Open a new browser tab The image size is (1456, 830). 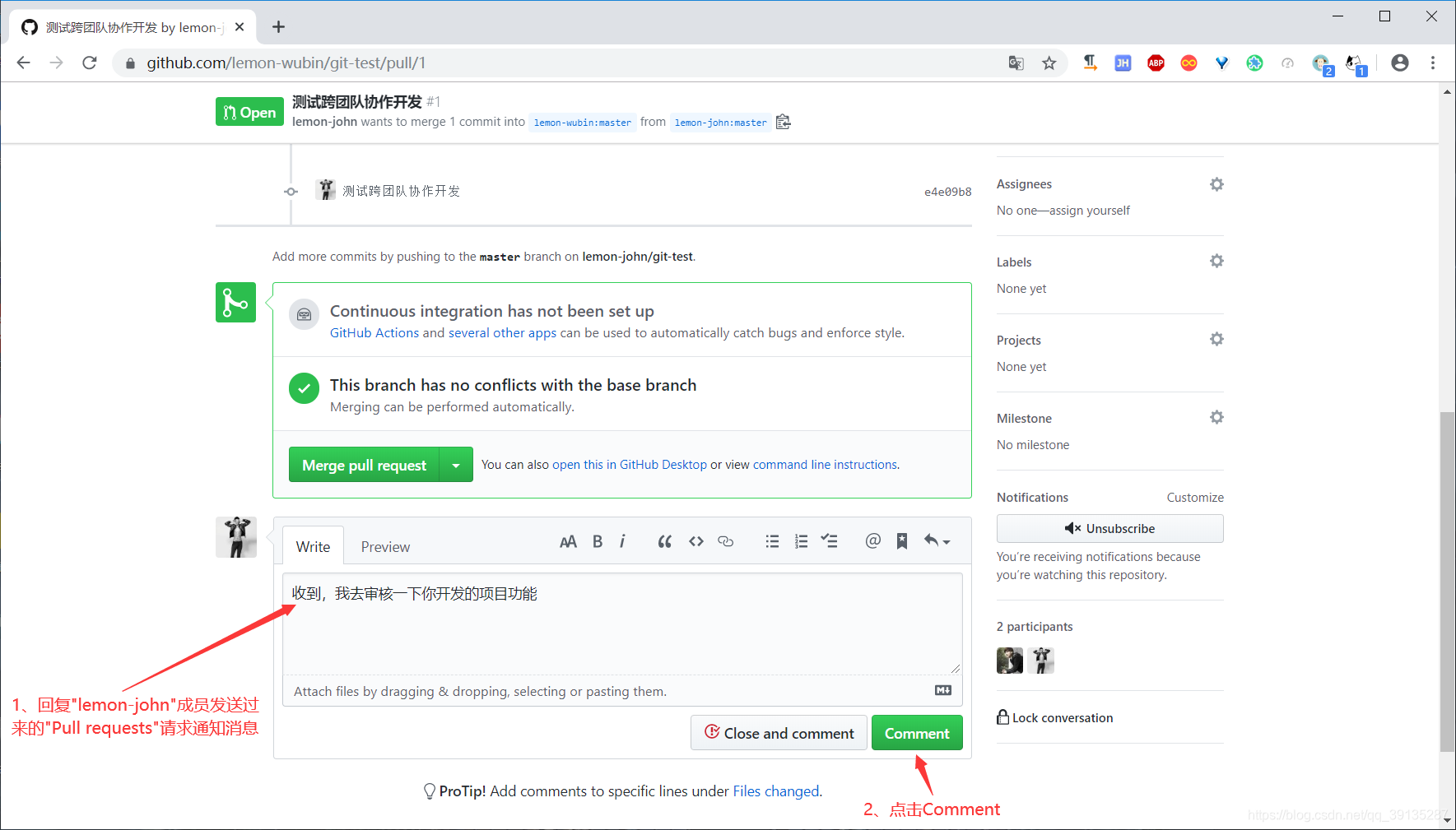[279, 27]
